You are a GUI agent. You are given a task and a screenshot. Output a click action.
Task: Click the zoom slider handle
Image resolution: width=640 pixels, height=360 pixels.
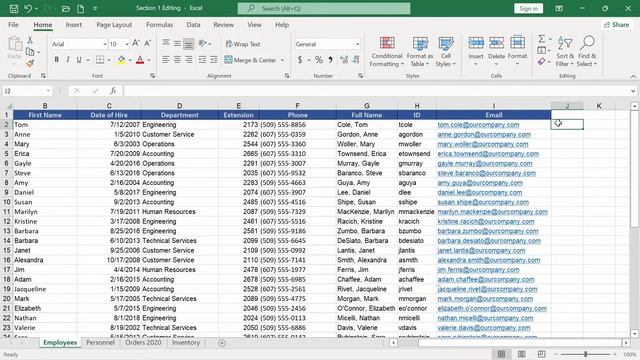coord(585,354)
